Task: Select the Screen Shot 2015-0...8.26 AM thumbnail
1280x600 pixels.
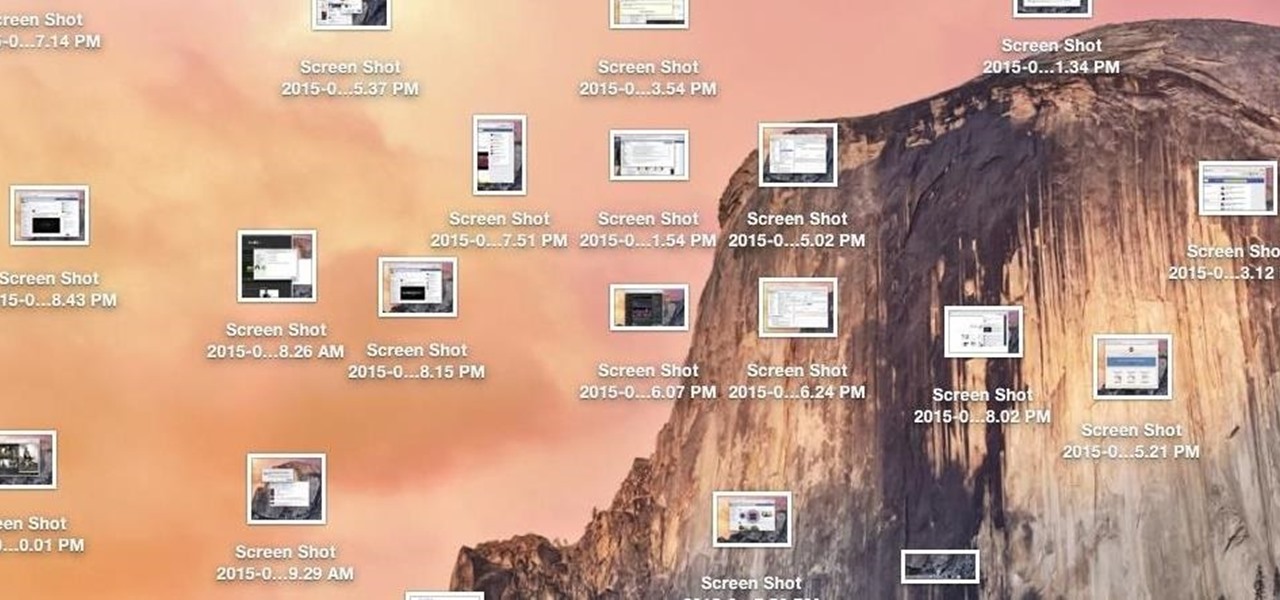Action: 277,266
